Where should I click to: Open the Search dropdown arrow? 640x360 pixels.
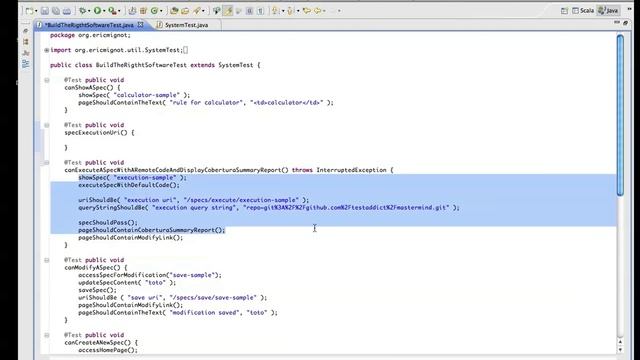tap(203, 11)
